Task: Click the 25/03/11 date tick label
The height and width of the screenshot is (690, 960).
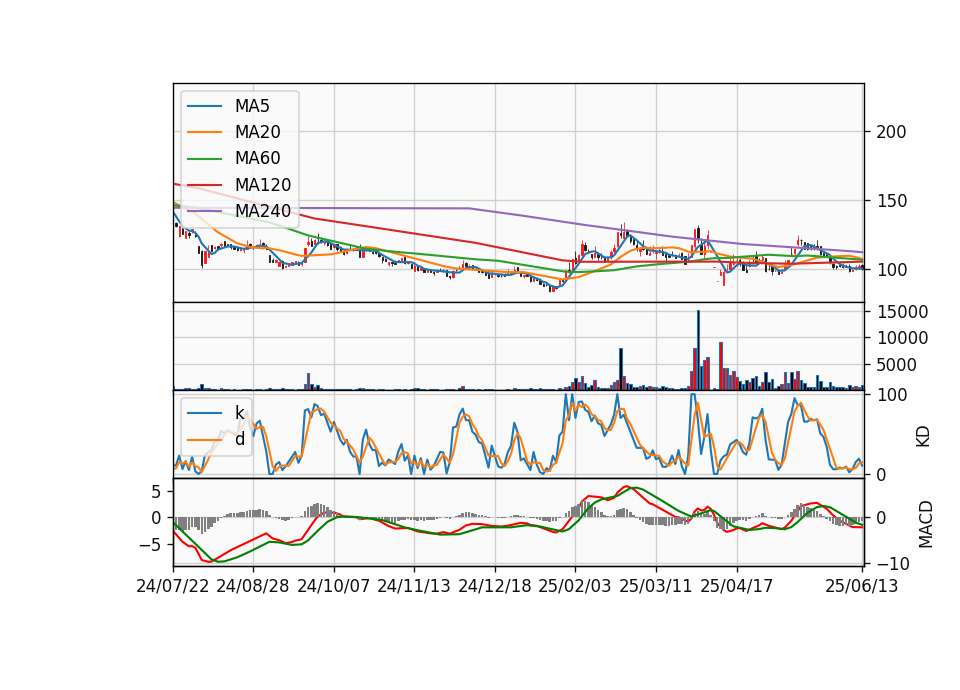Action: (x=656, y=586)
